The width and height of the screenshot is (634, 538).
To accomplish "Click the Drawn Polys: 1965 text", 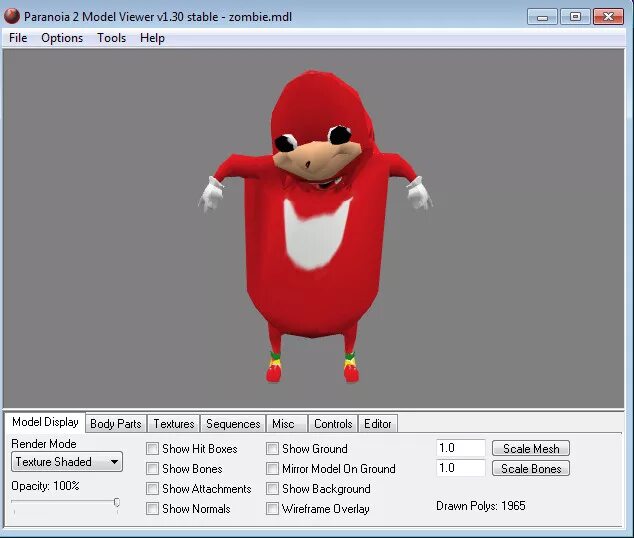I will [481, 506].
